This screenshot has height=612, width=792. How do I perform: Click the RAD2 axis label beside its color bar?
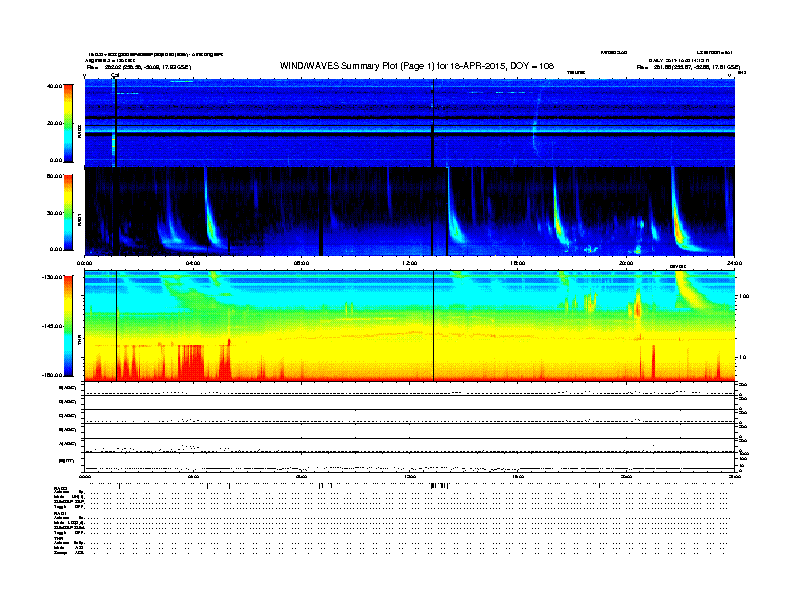tap(79, 131)
